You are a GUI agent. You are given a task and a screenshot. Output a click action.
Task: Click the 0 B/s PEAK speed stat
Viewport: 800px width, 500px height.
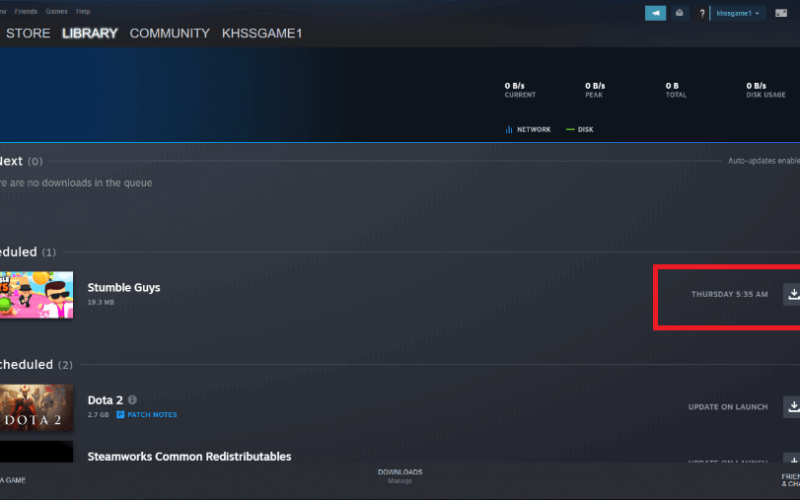pyautogui.click(x=595, y=90)
